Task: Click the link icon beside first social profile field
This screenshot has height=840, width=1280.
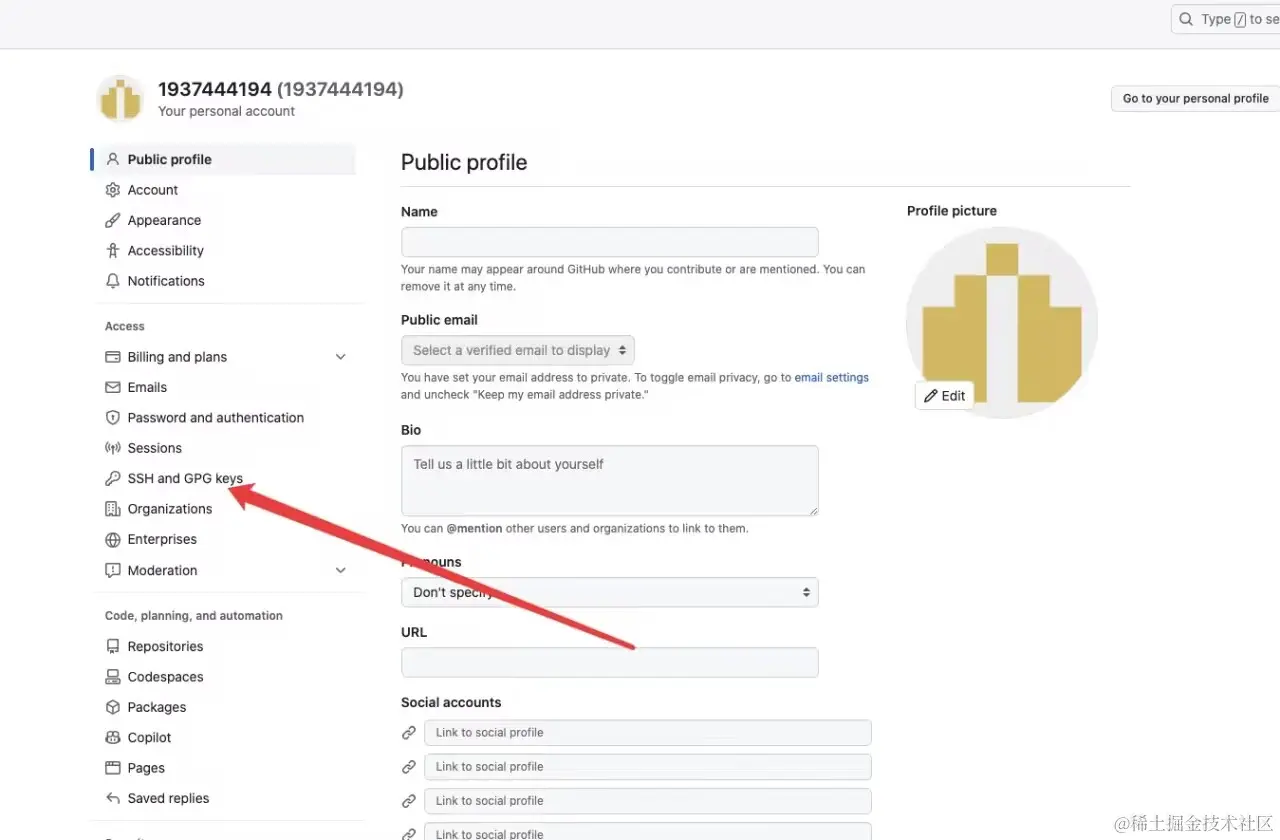Action: 409,732
